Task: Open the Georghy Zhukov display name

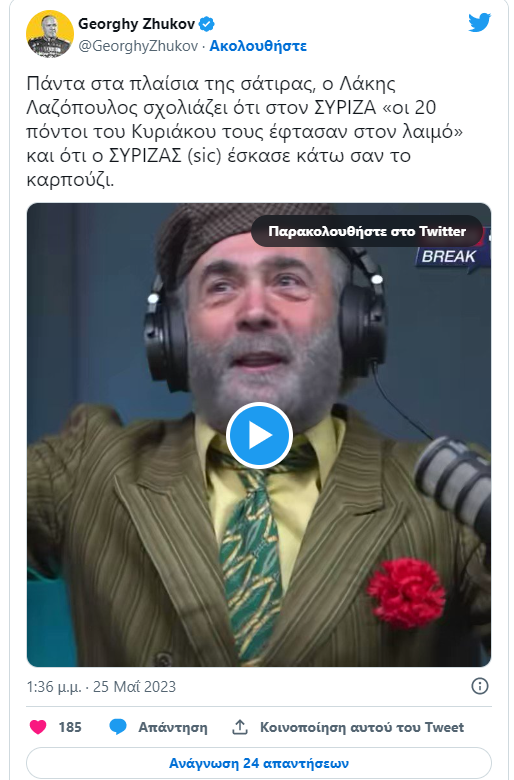Action: click(x=136, y=23)
